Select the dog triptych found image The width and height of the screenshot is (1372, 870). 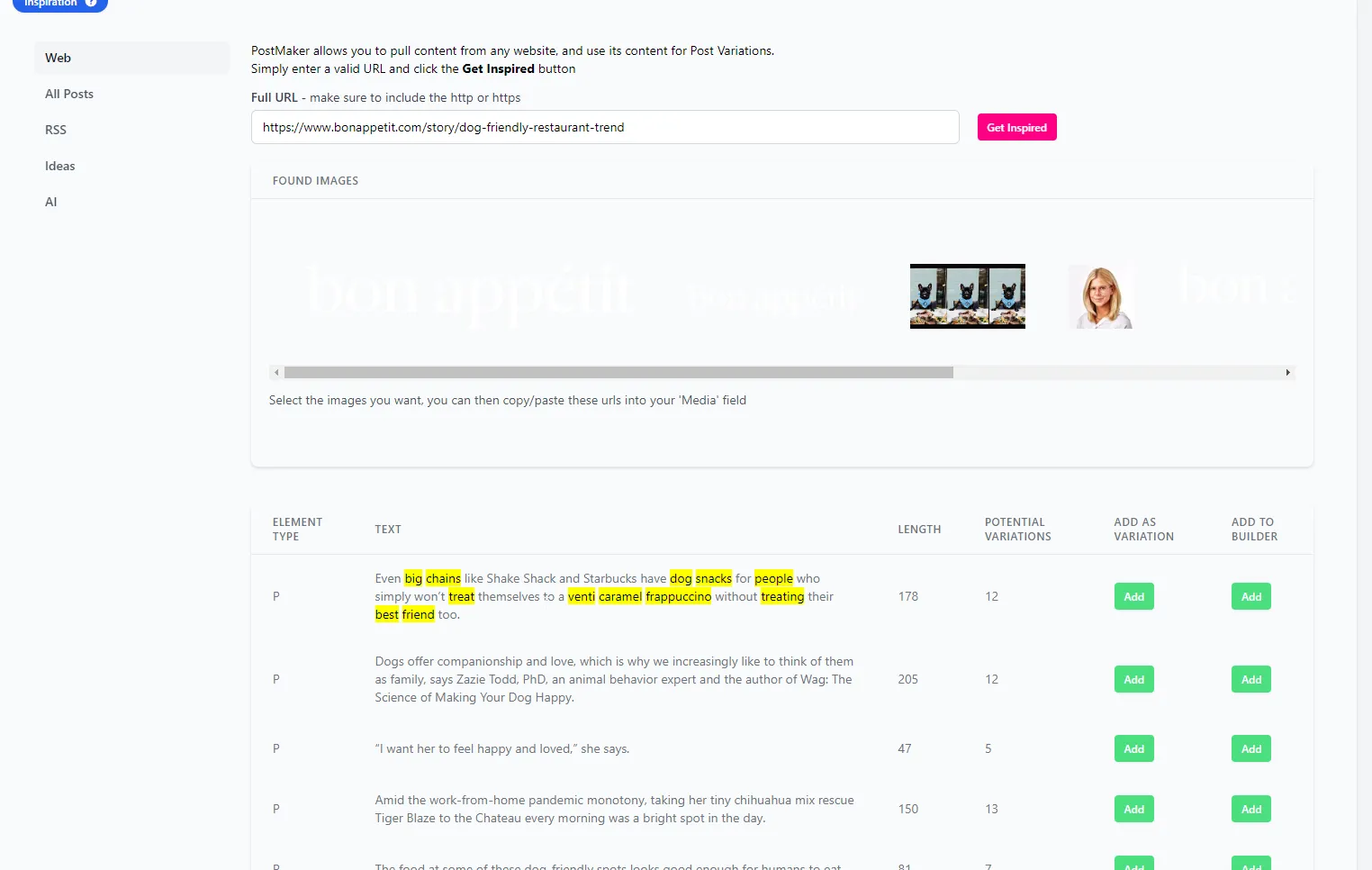(967, 296)
